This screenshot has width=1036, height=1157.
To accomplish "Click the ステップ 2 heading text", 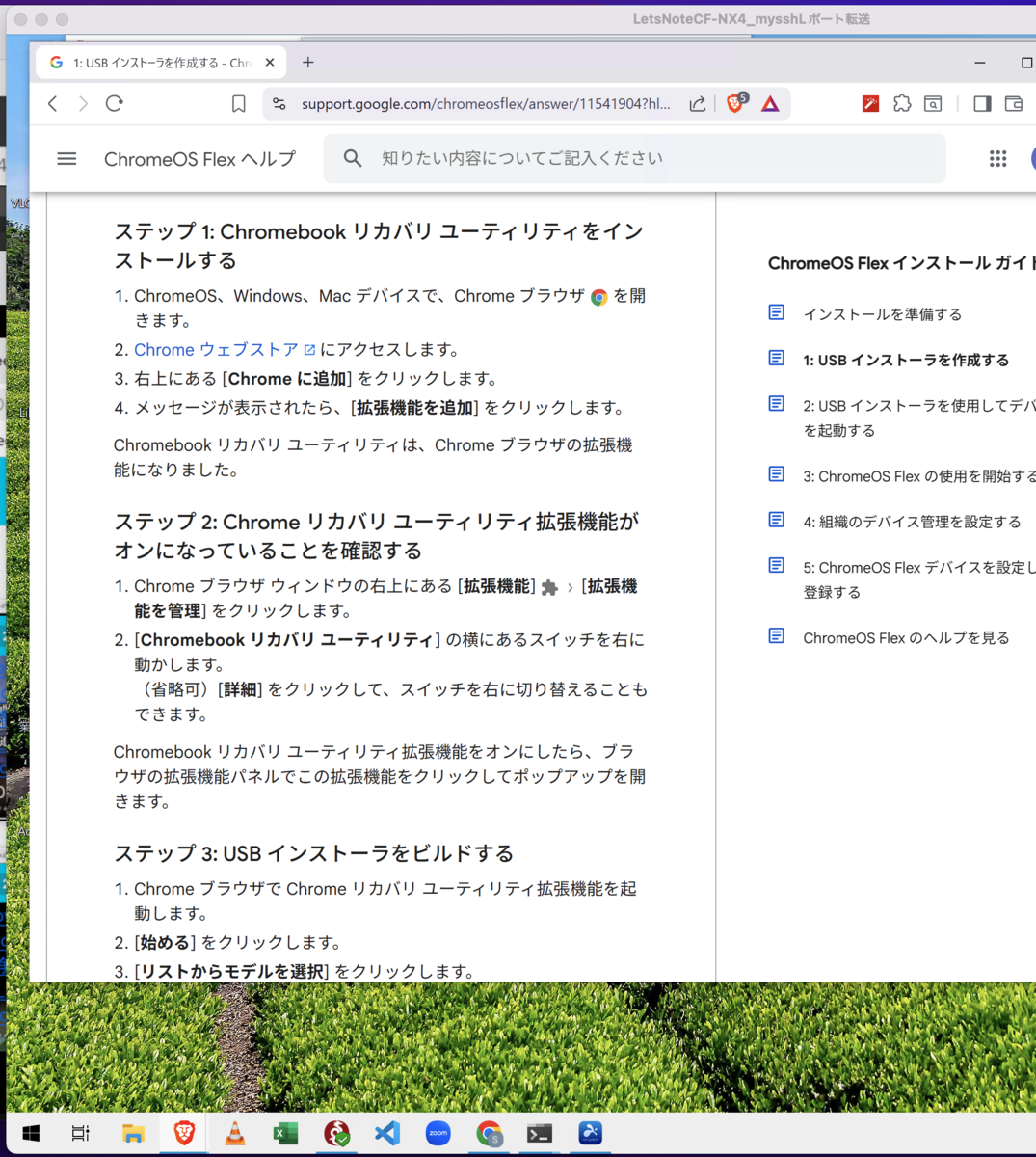I will tap(376, 536).
